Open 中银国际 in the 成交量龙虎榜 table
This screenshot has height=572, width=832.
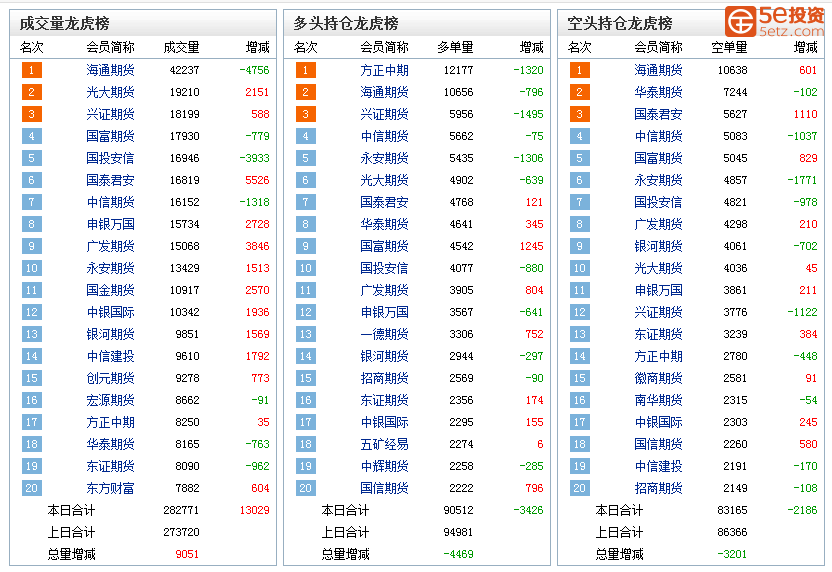[110, 313]
